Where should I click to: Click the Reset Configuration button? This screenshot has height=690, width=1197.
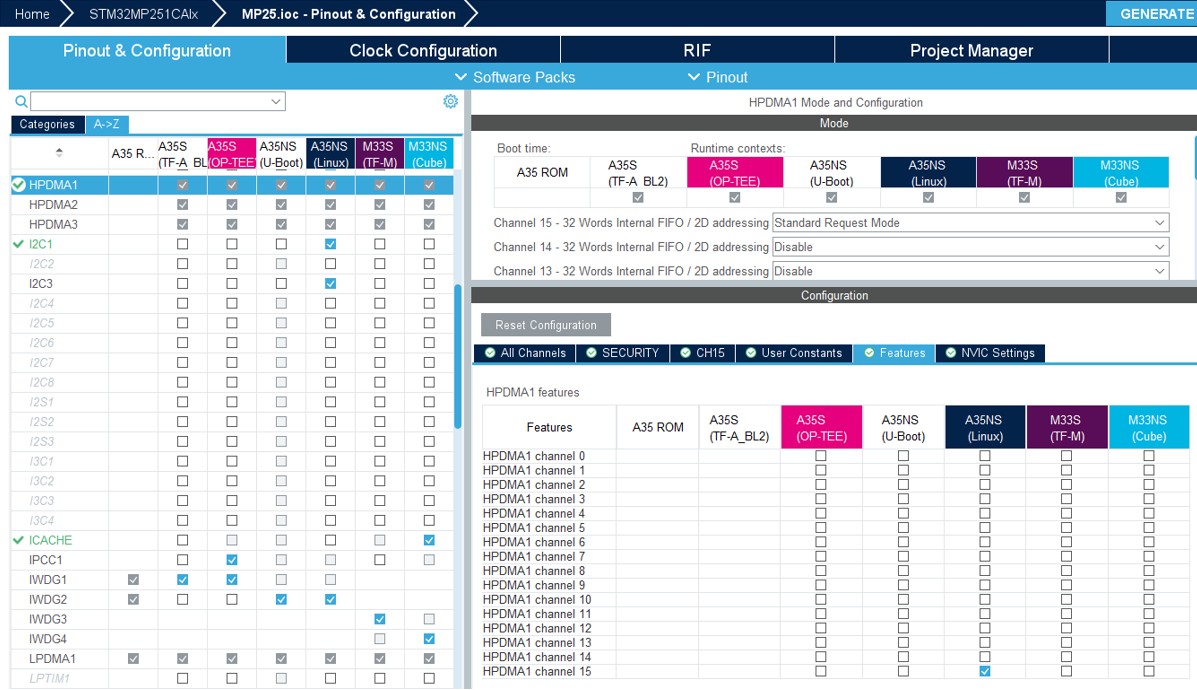click(546, 325)
